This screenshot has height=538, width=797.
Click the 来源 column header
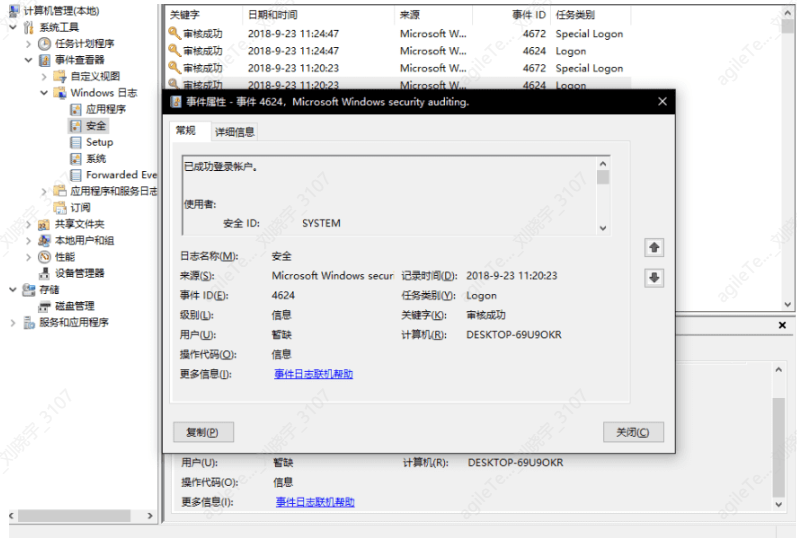point(434,15)
